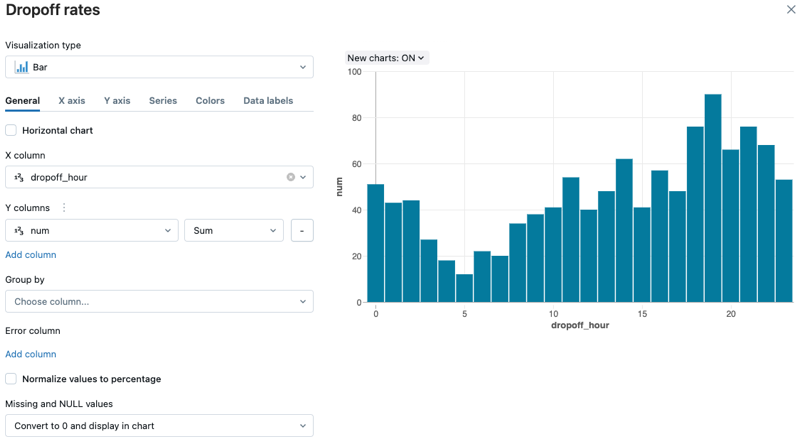Screen dimensions: 800x442
Task: Click Add column under Y columns
Action: (x=31, y=255)
